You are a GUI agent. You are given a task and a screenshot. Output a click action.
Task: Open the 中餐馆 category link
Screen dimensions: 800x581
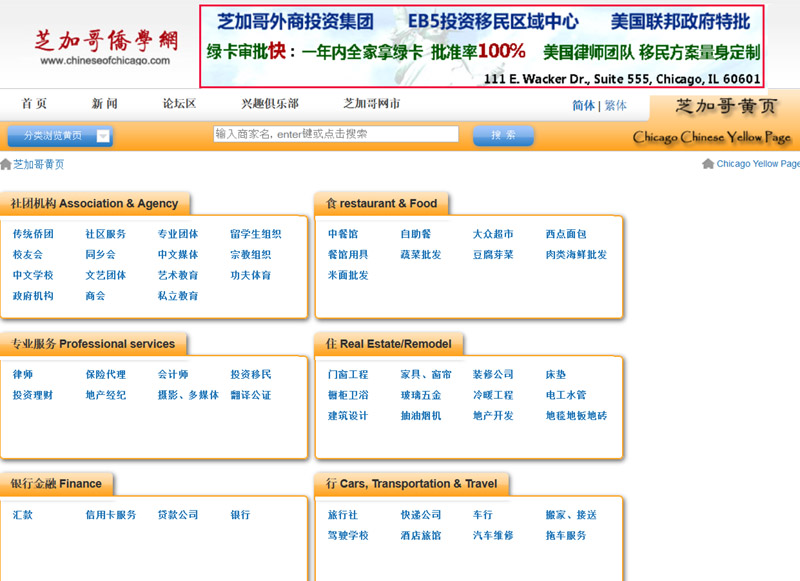click(x=343, y=234)
